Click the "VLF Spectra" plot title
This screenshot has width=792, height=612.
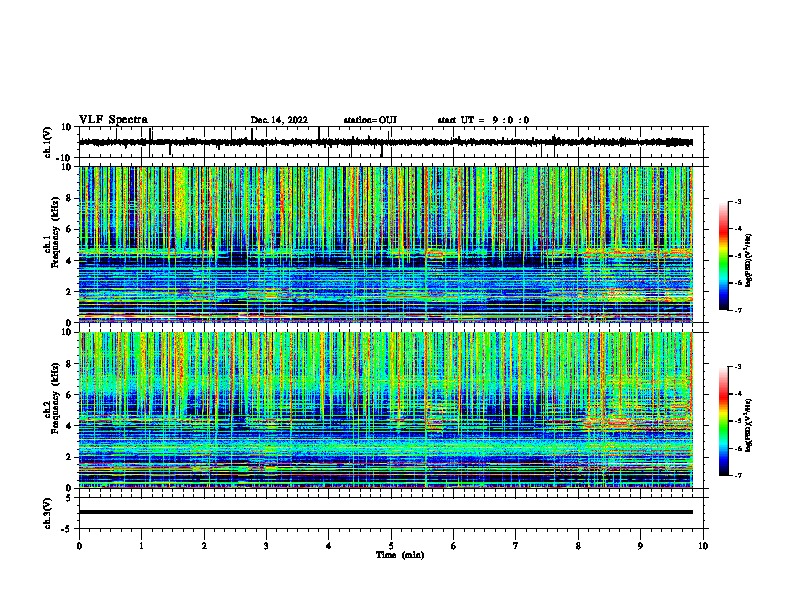click(x=113, y=120)
